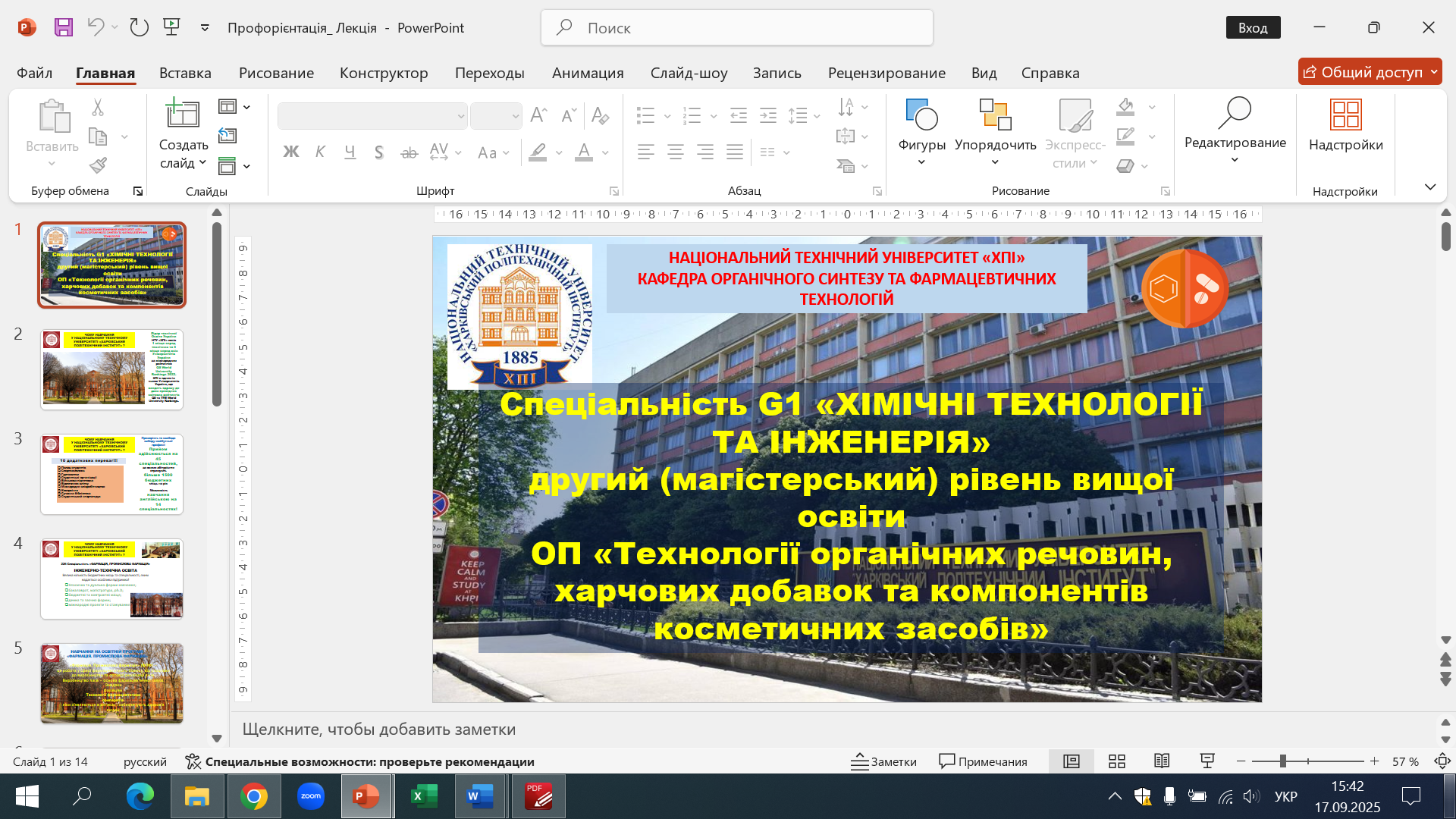Toggle Notes (Заметки) pane
1456x819 pixels.
[x=883, y=761]
